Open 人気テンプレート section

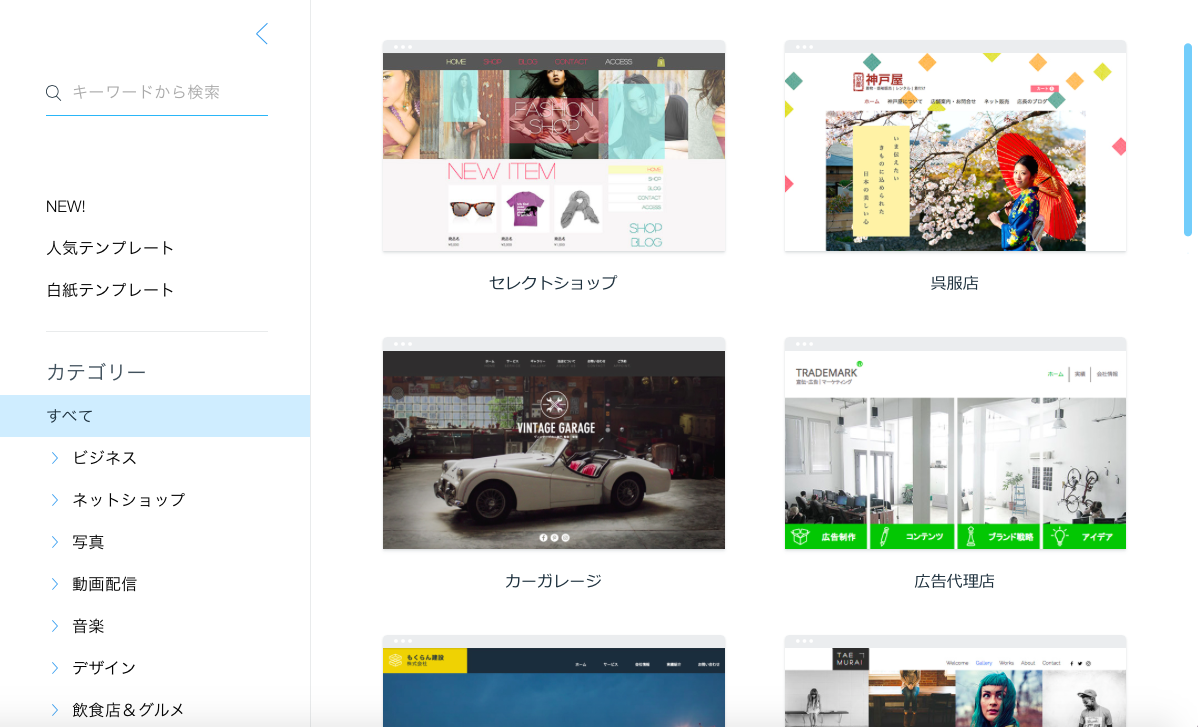click(x=110, y=248)
